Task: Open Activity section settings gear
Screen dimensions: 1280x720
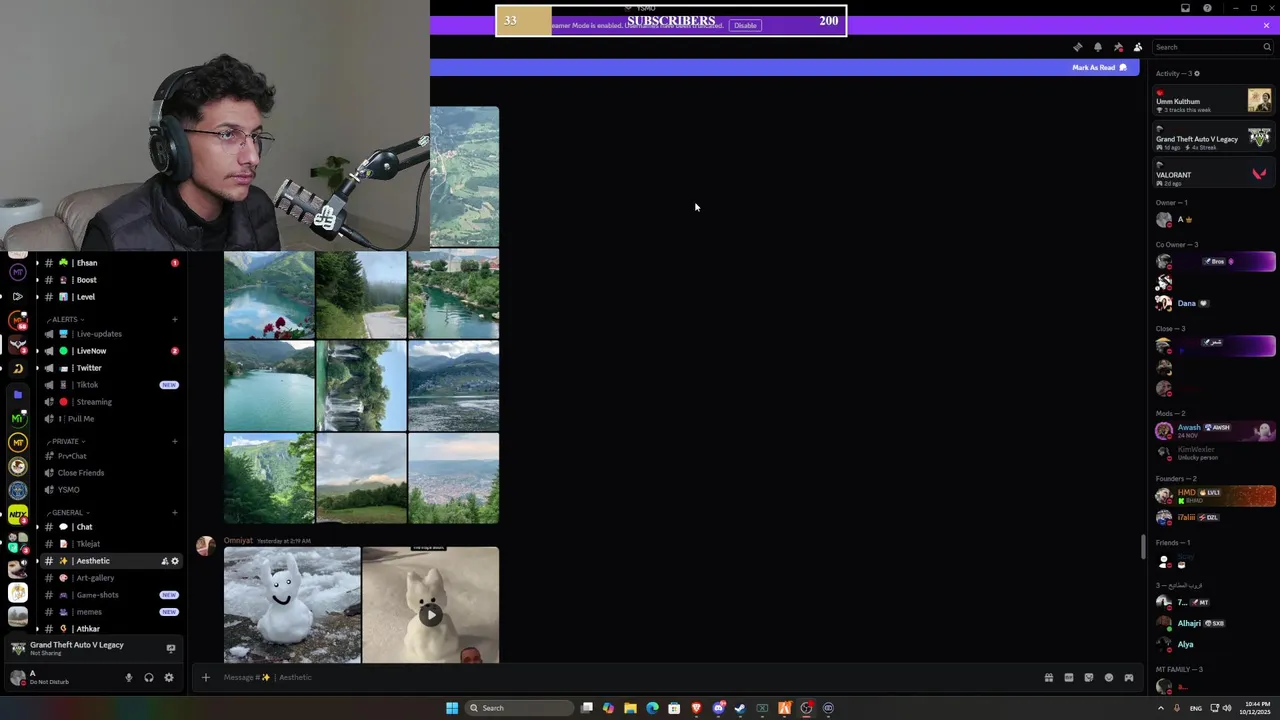Action: 1197,74
